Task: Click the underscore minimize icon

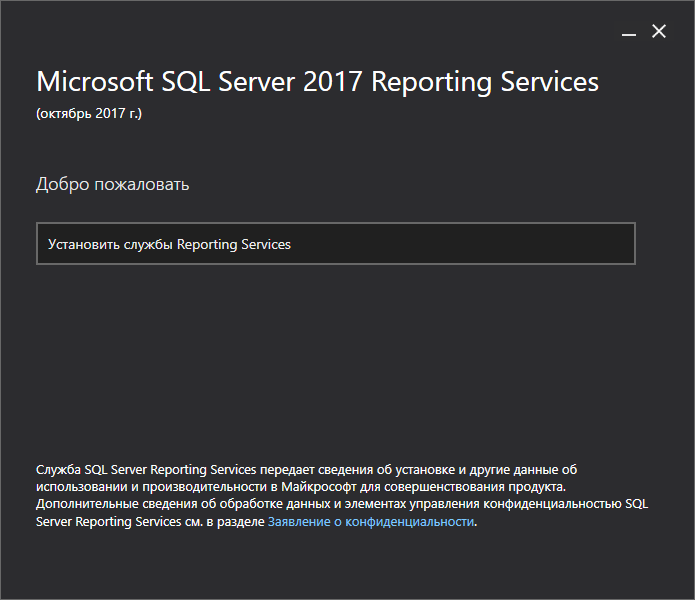Action: [x=629, y=32]
